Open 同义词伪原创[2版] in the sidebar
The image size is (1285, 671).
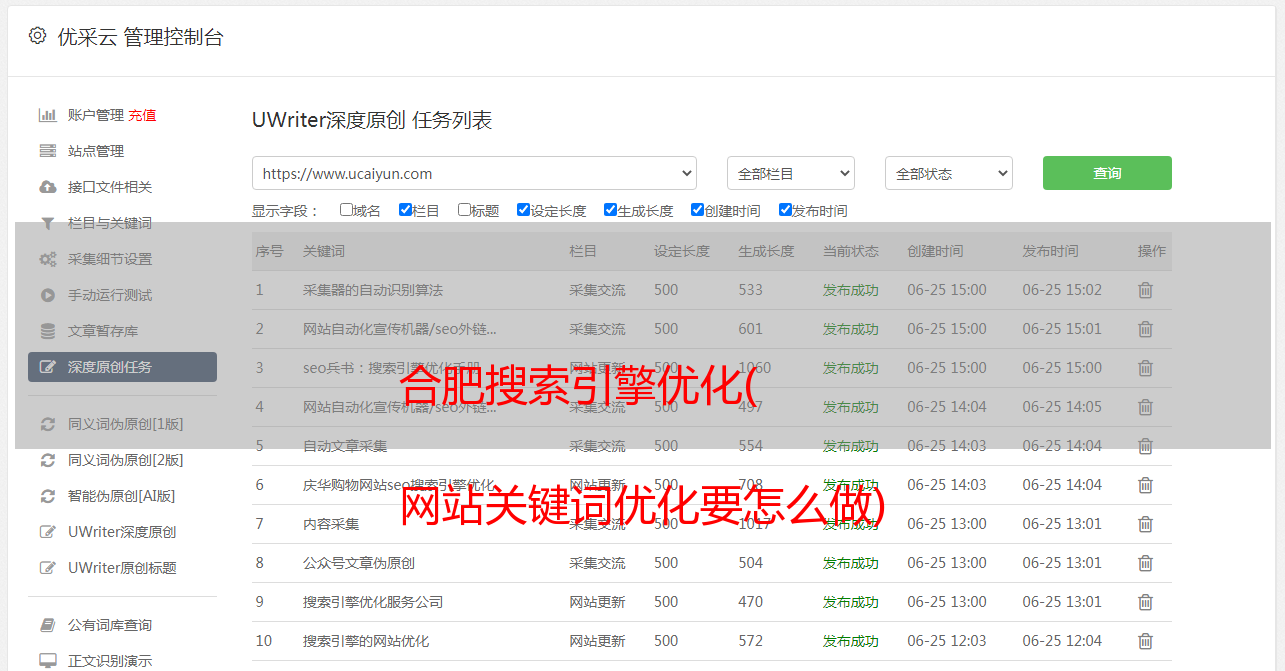[125, 460]
